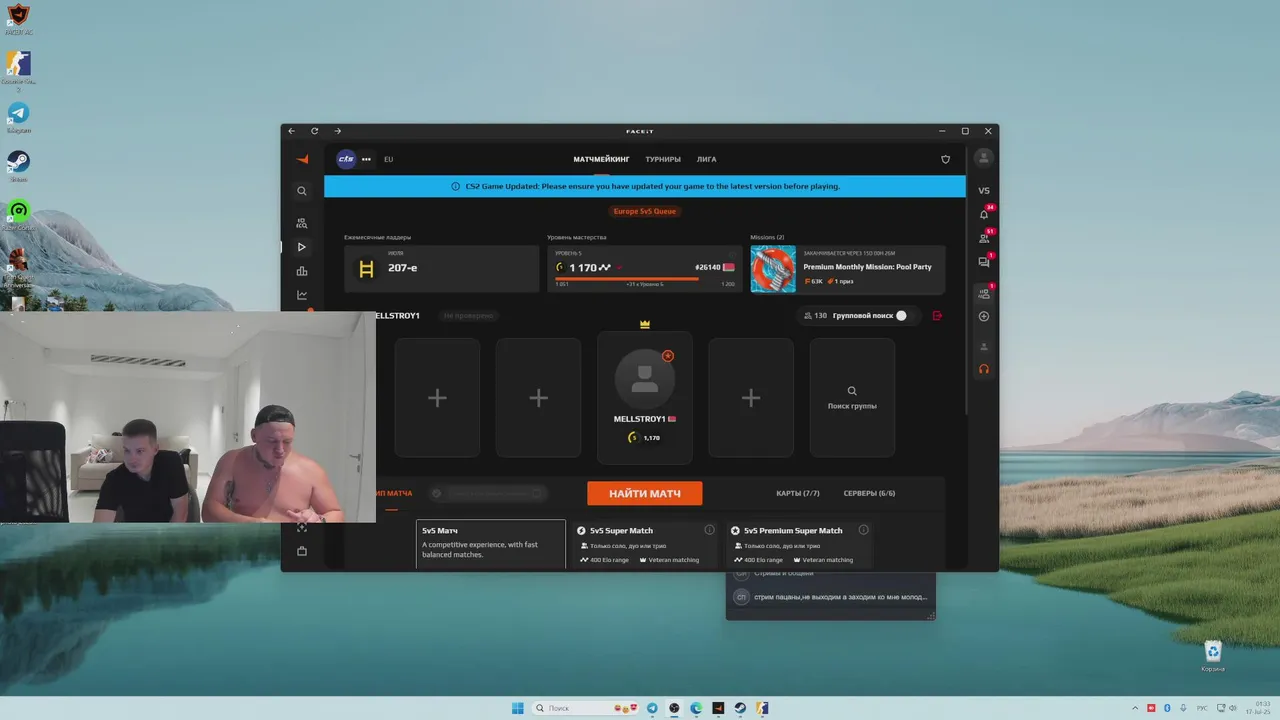Open the party icon in right sidebar
This screenshot has width=1280, height=720.
(984, 293)
